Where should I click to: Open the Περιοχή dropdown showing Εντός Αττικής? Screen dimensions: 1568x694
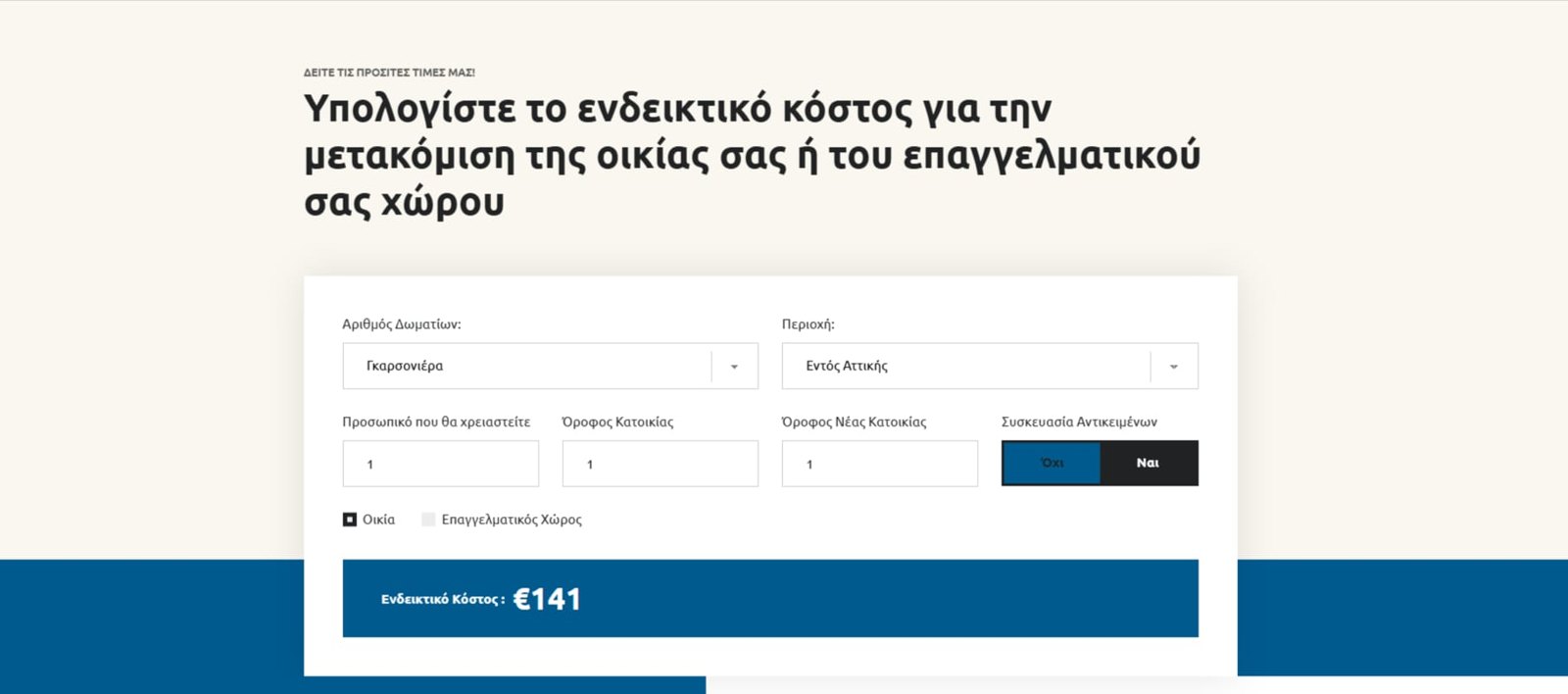990,366
